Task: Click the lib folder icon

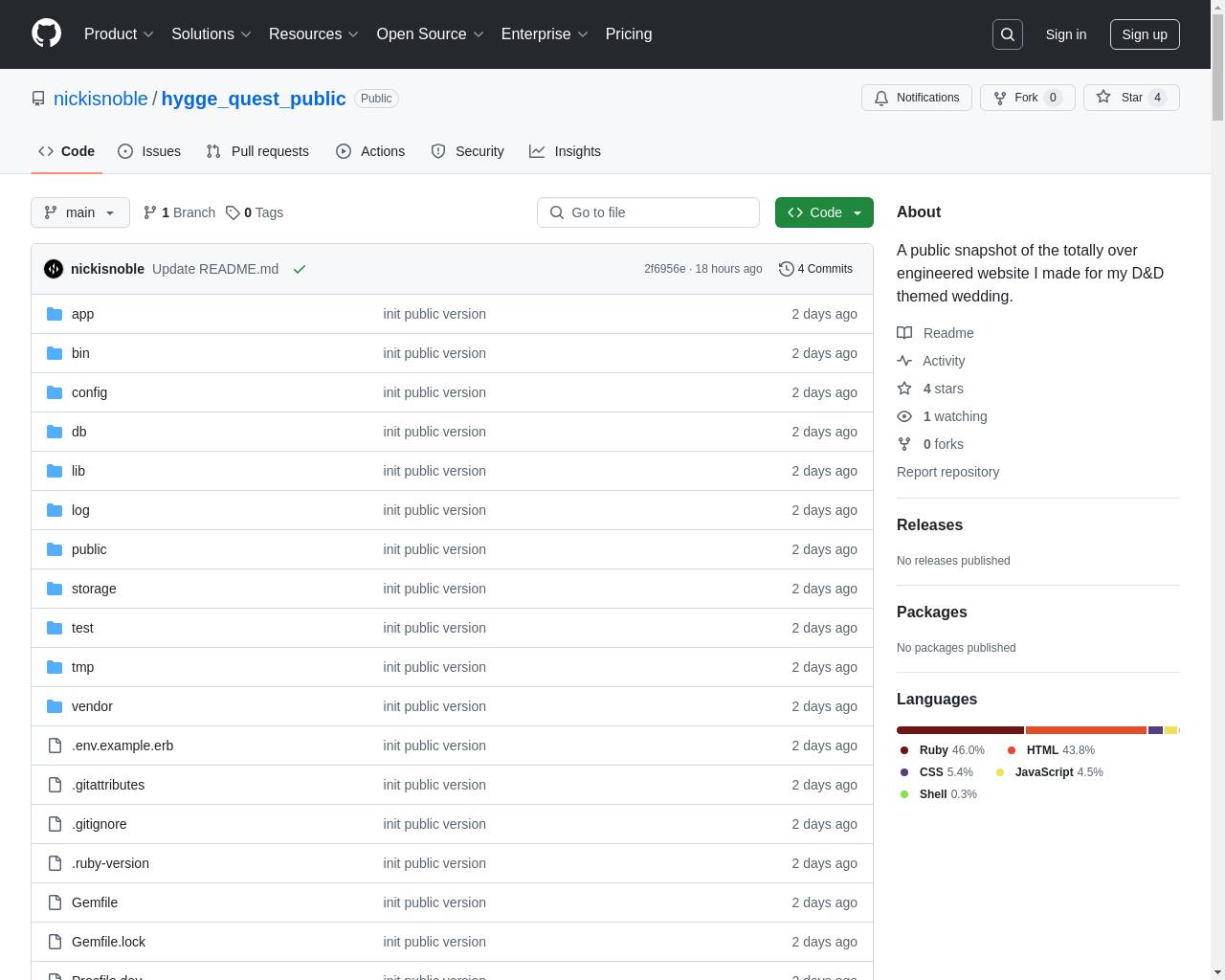Action: click(55, 471)
